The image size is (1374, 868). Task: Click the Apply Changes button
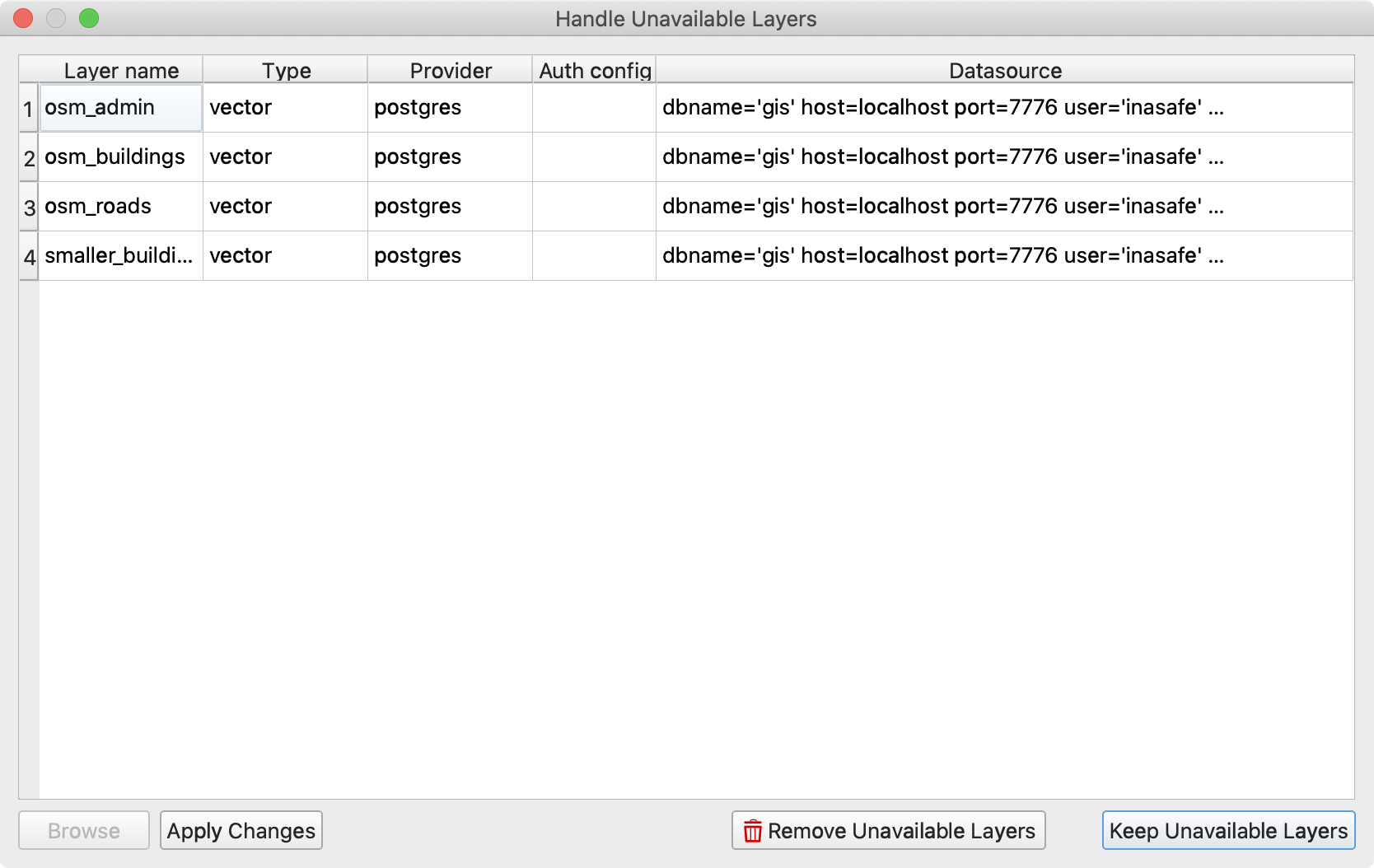(241, 830)
